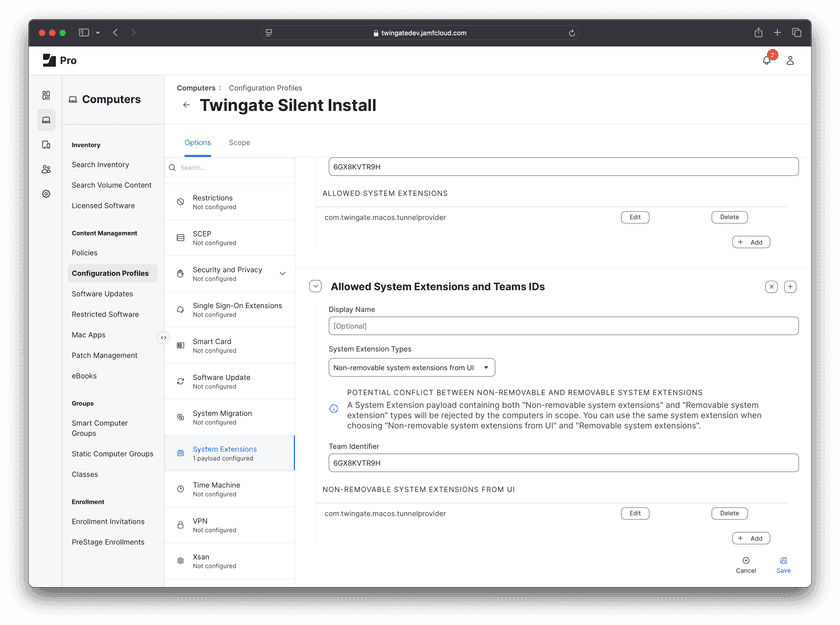The width and height of the screenshot is (840, 625).
Task: Open Policies in the sidebar
Action: [85, 253]
